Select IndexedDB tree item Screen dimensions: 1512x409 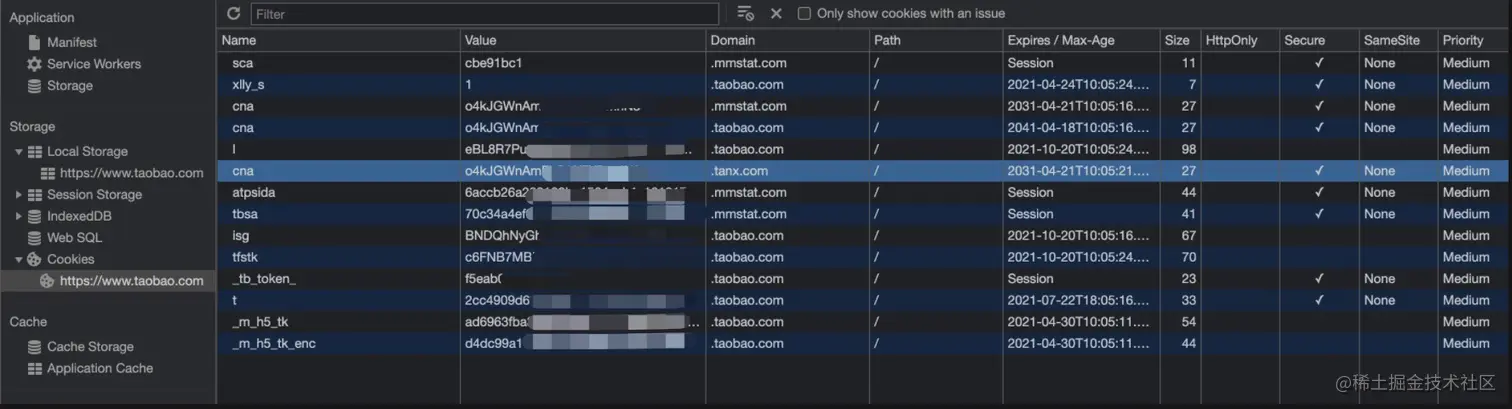pyautogui.click(x=79, y=216)
